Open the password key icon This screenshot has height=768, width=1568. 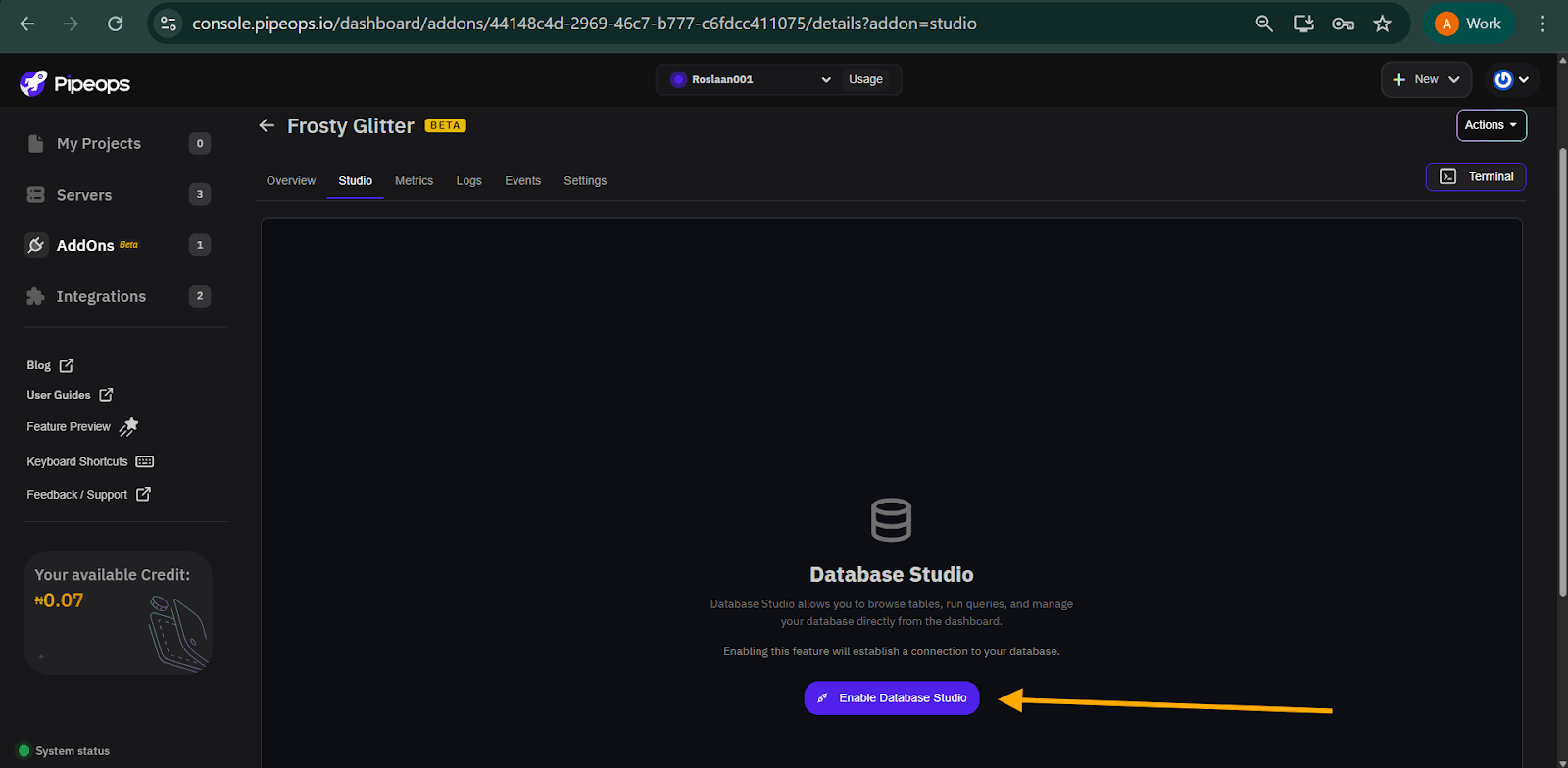tap(1343, 24)
